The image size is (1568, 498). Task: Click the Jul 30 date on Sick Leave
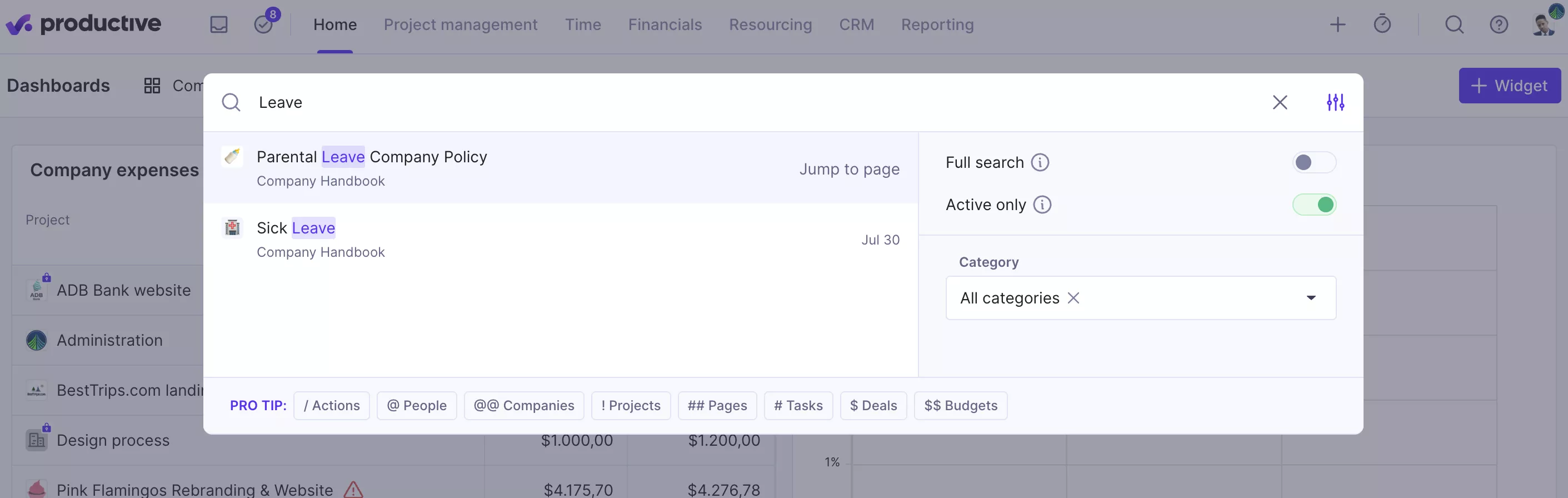click(x=880, y=240)
